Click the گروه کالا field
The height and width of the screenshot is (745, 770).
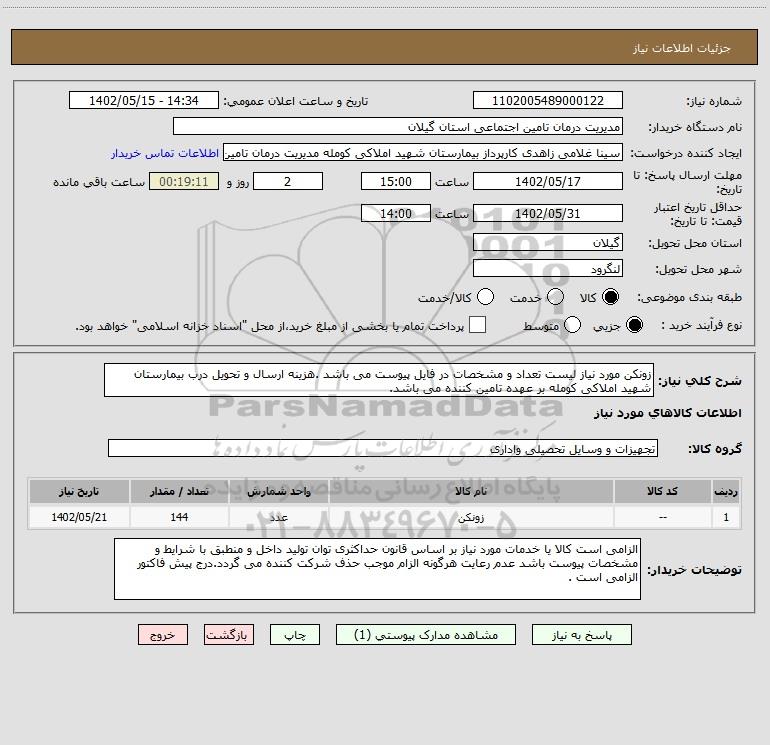tap(383, 448)
